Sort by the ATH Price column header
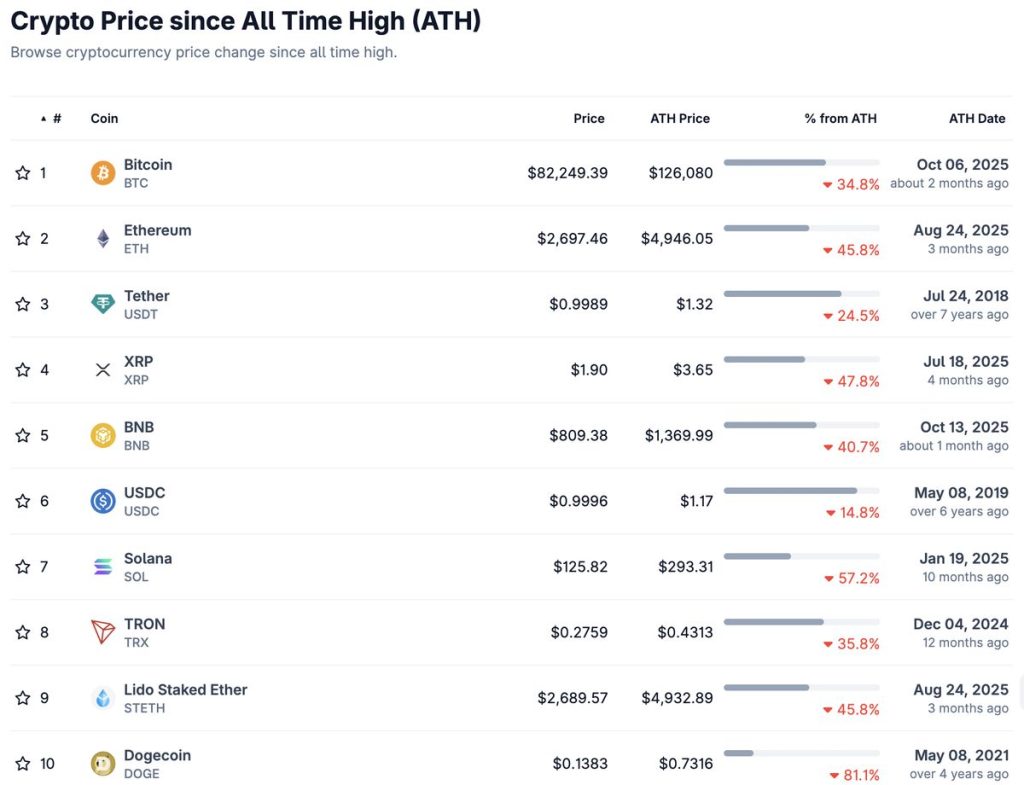This screenshot has width=1024, height=785. click(679, 118)
